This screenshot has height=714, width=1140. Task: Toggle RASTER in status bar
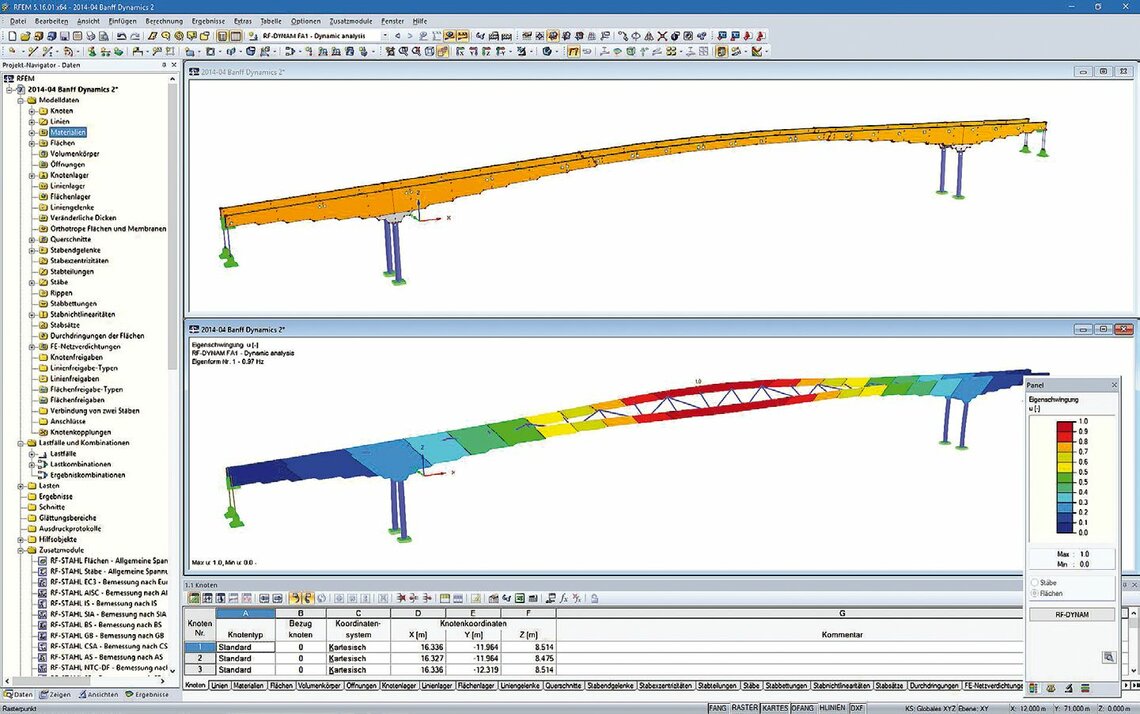pyautogui.click(x=744, y=707)
